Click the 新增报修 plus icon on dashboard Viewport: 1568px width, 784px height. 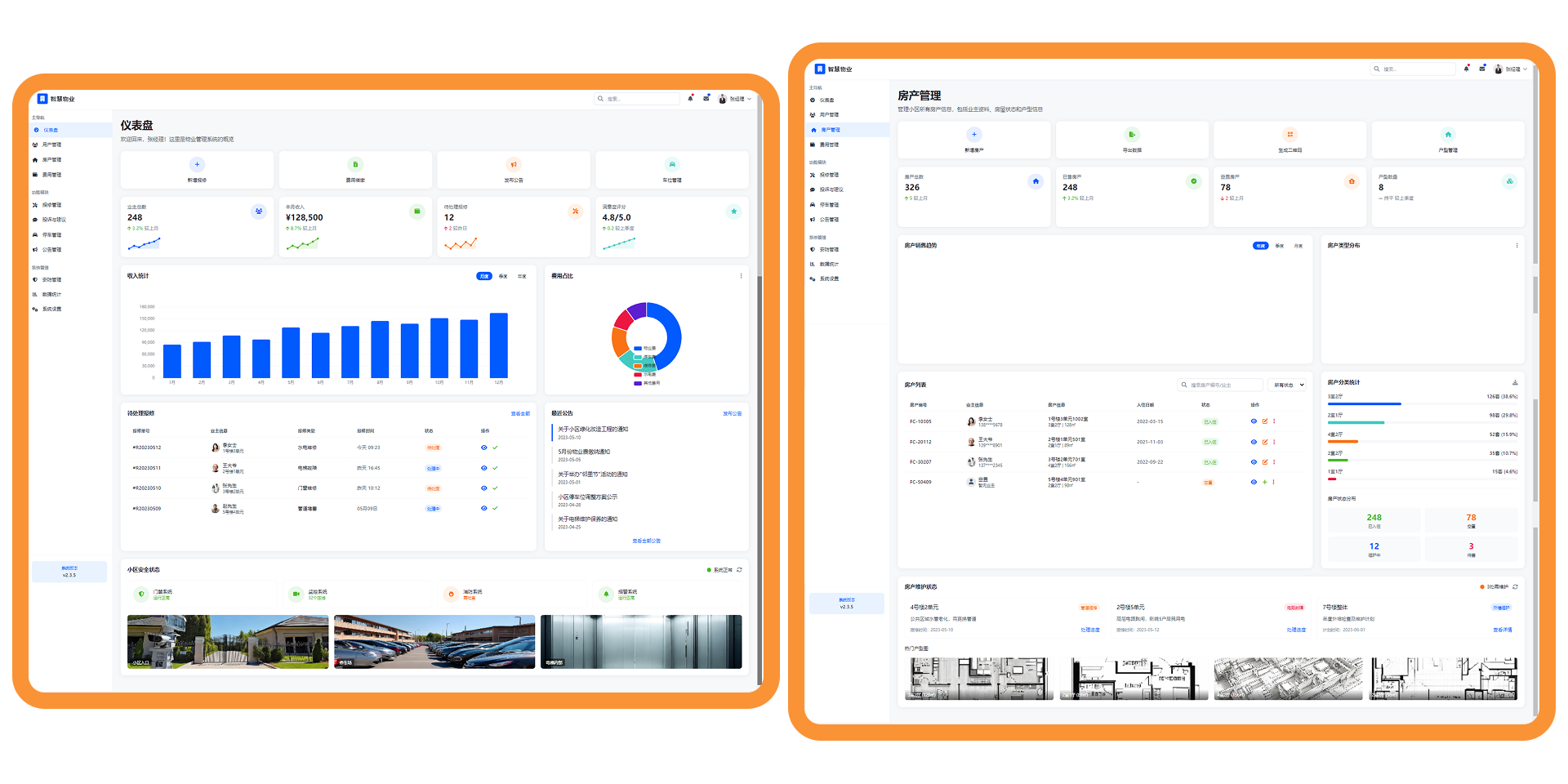(x=197, y=164)
